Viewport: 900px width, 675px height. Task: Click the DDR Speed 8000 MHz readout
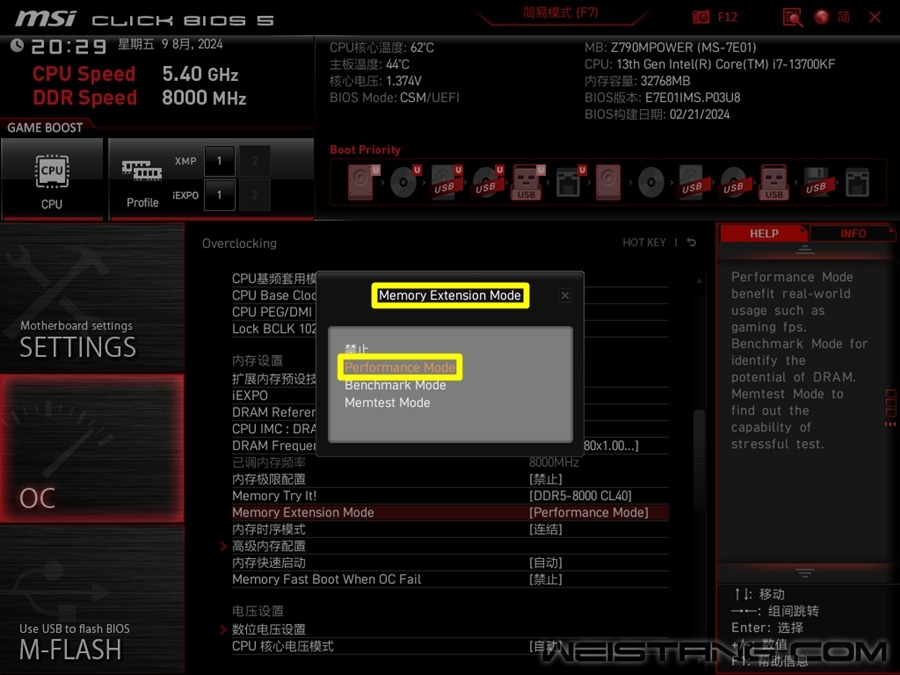(x=139, y=98)
